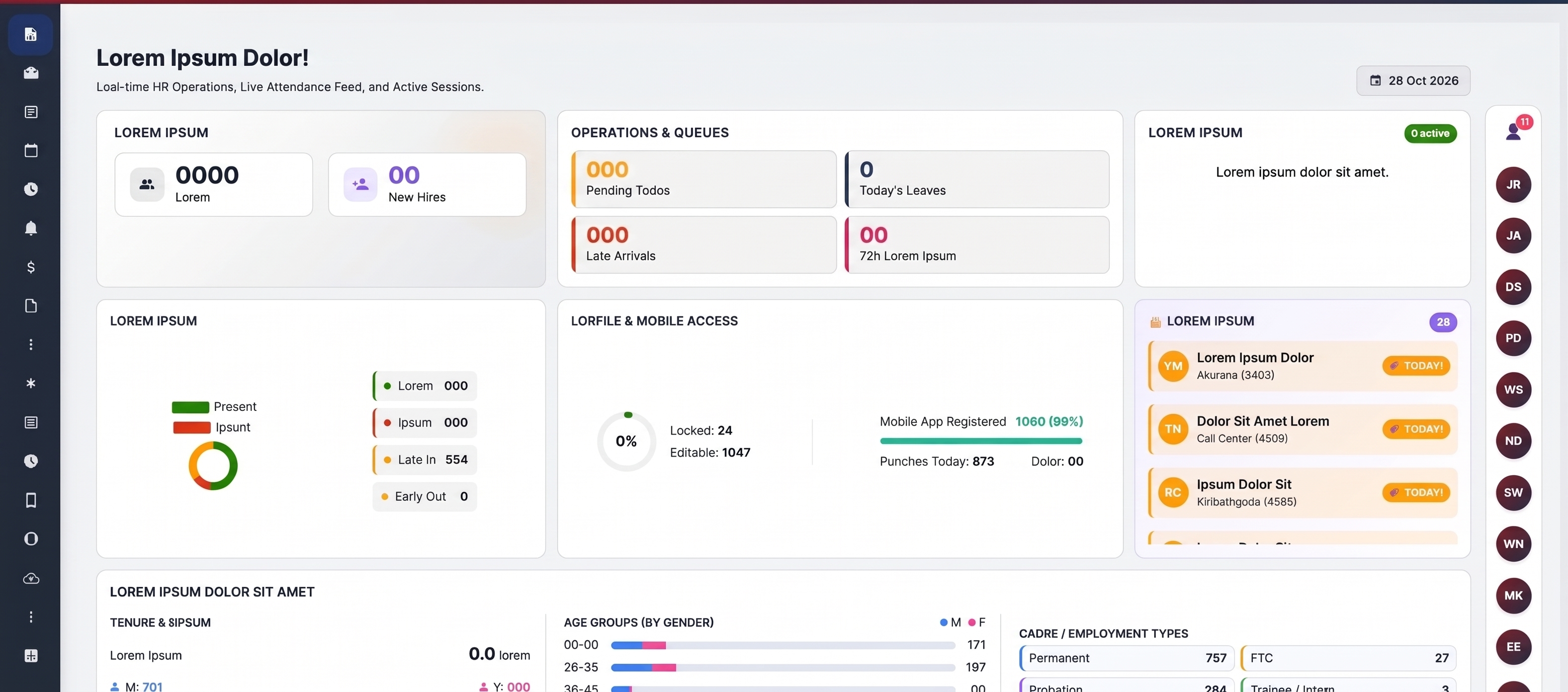Open the 72h Lorem Ipsum tile
This screenshot has width=1568, height=692.
(977, 245)
